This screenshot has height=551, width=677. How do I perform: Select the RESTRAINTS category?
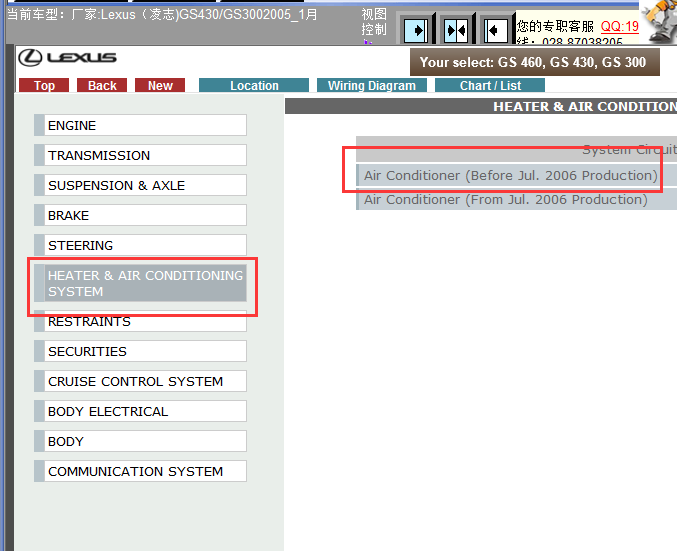point(140,321)
